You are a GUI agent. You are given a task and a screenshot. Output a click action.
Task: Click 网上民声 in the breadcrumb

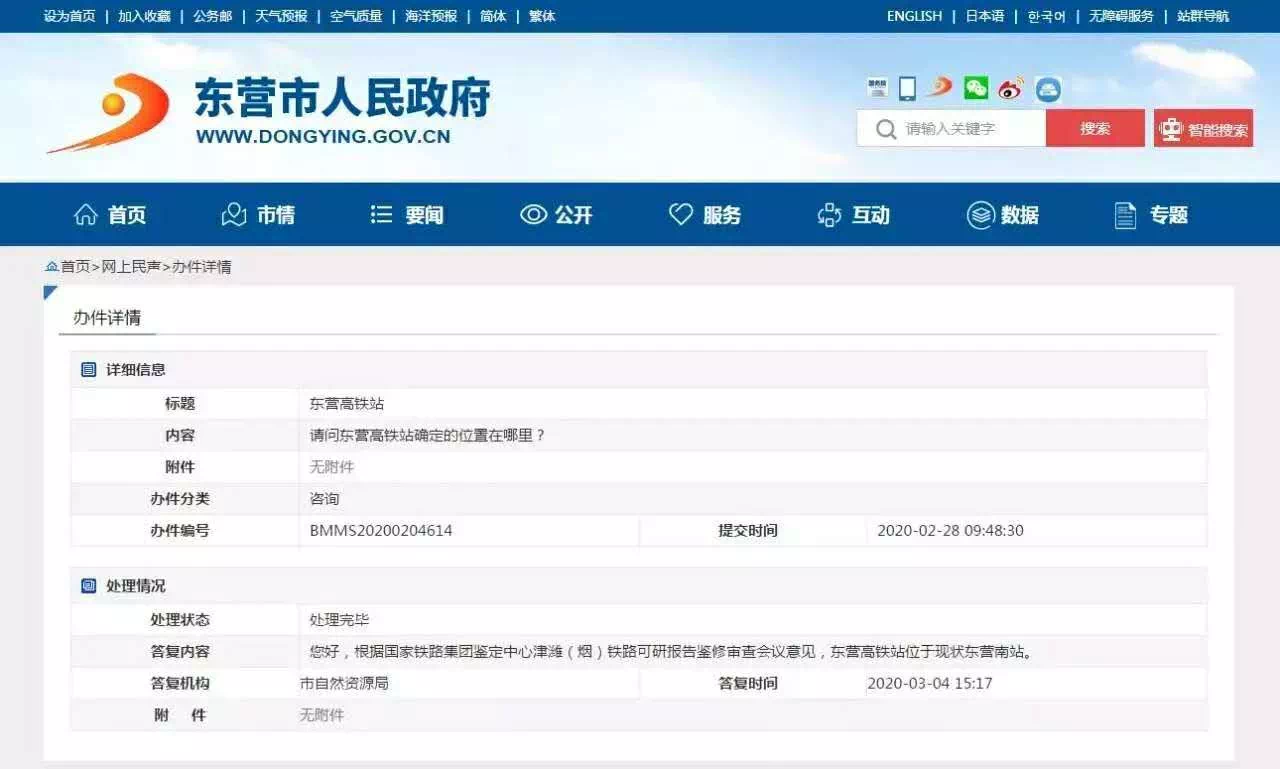(131, 267)
